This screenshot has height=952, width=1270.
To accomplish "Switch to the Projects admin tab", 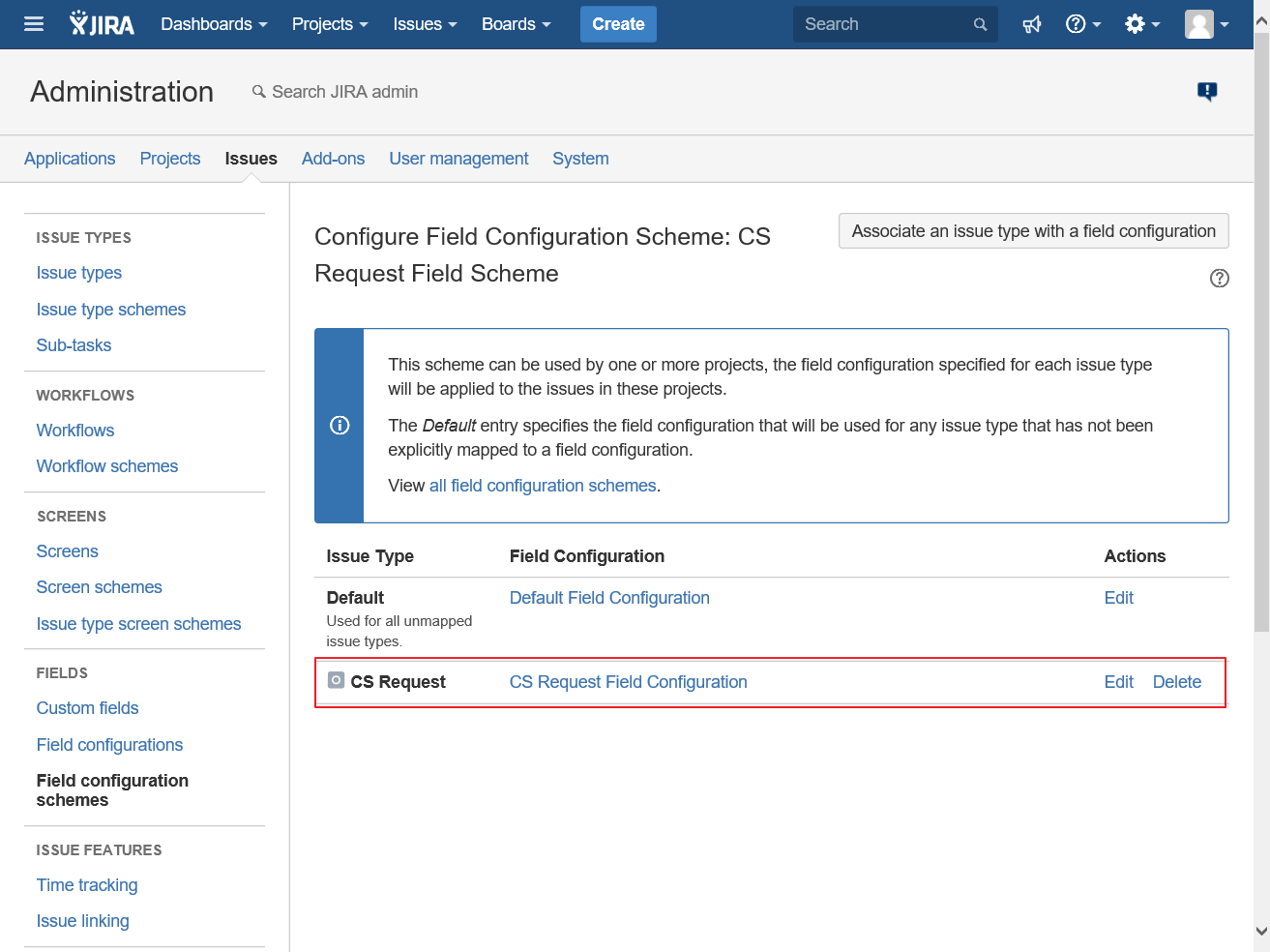I will tap(170, 159).
